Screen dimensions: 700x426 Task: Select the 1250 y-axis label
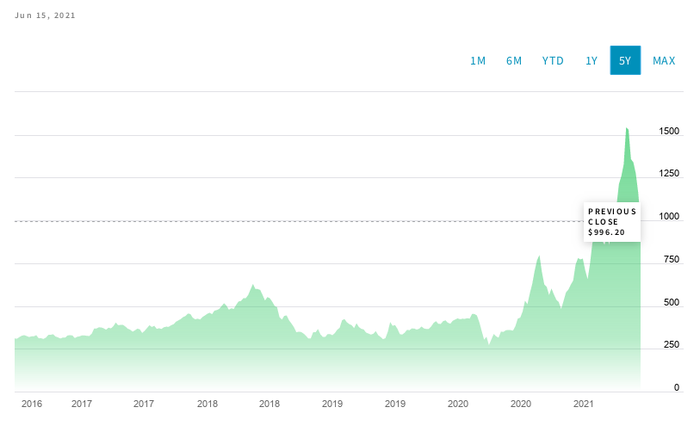[x=669, y=173]
